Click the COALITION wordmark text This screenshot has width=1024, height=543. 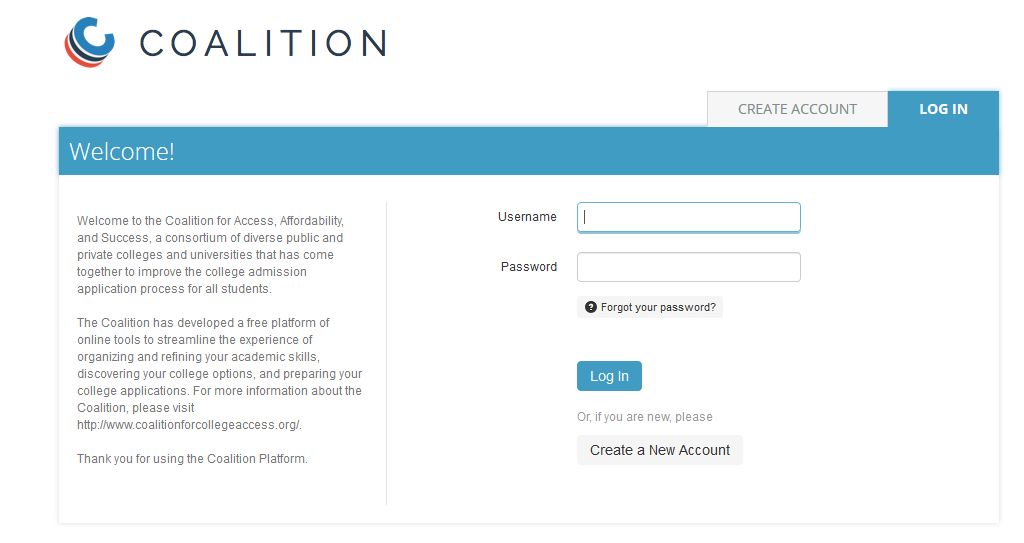(263, 43)
